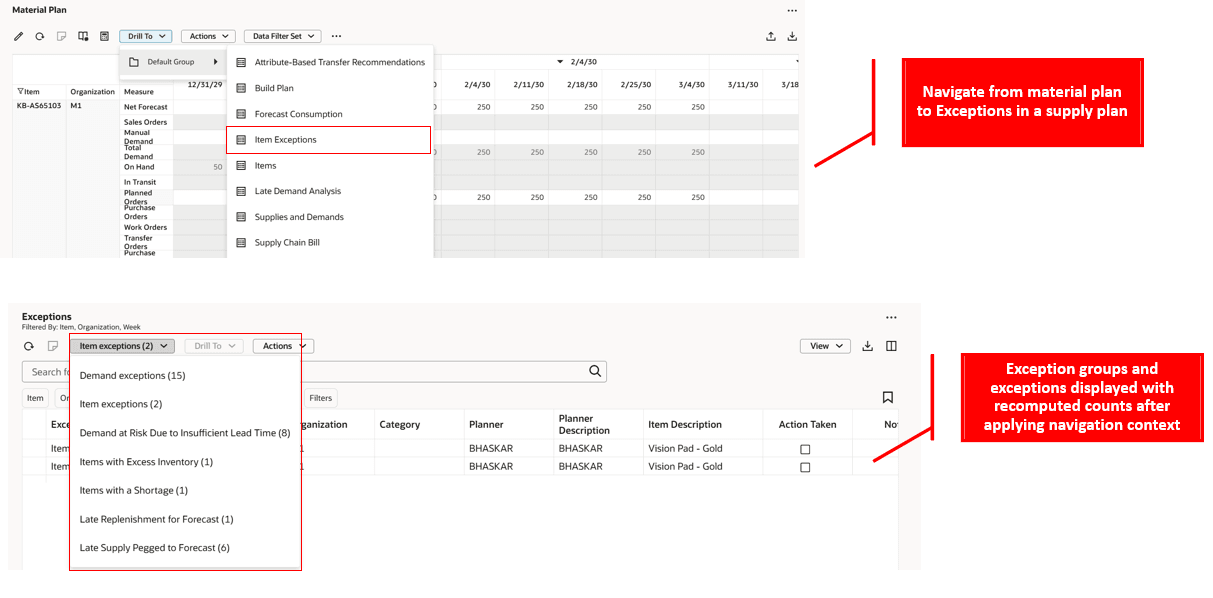
Task: Click the KB-AS65103 item cell
Action: 39,105
